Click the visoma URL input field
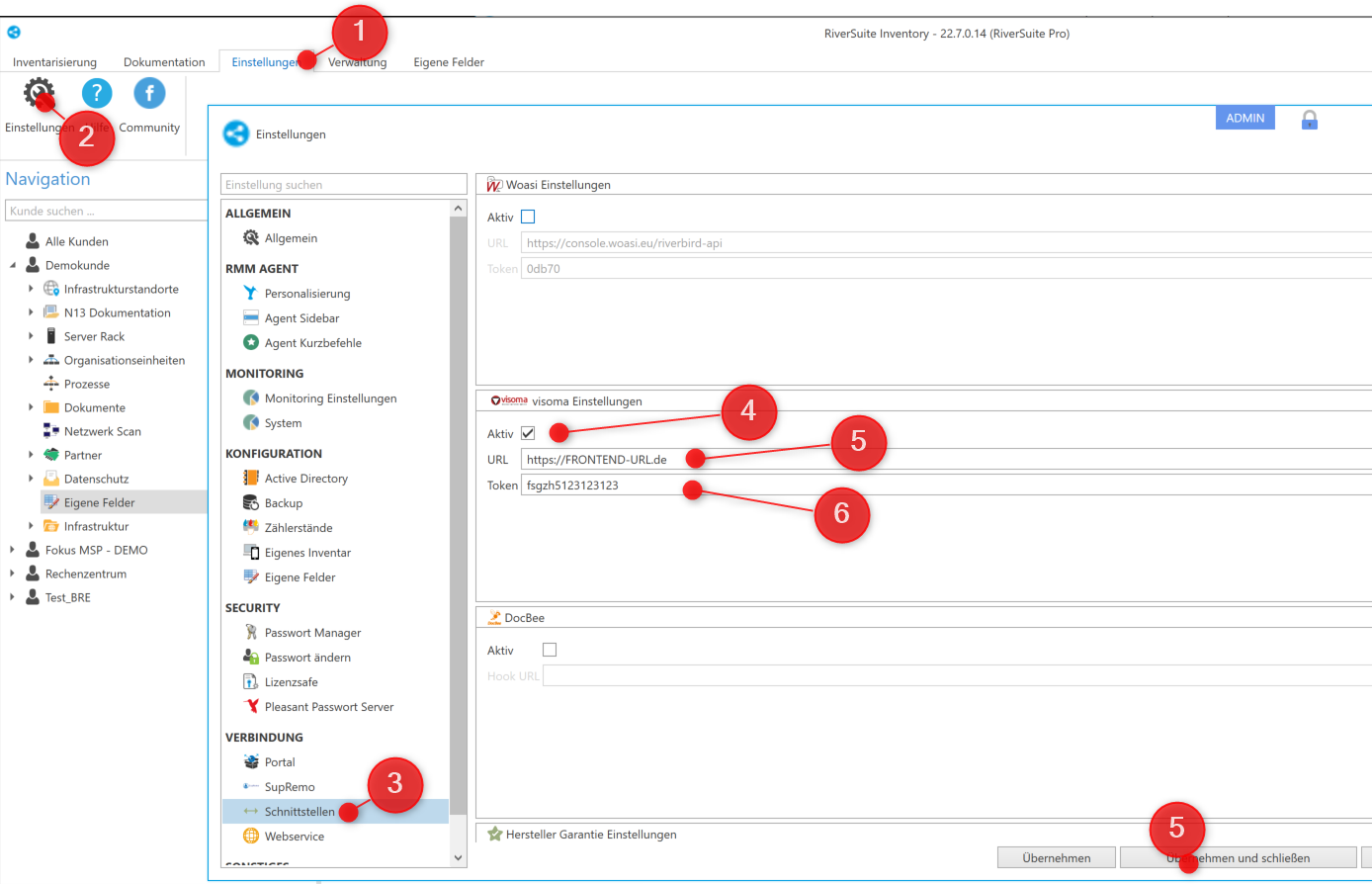Screen dimensions: 1372x884 [946, 459]
